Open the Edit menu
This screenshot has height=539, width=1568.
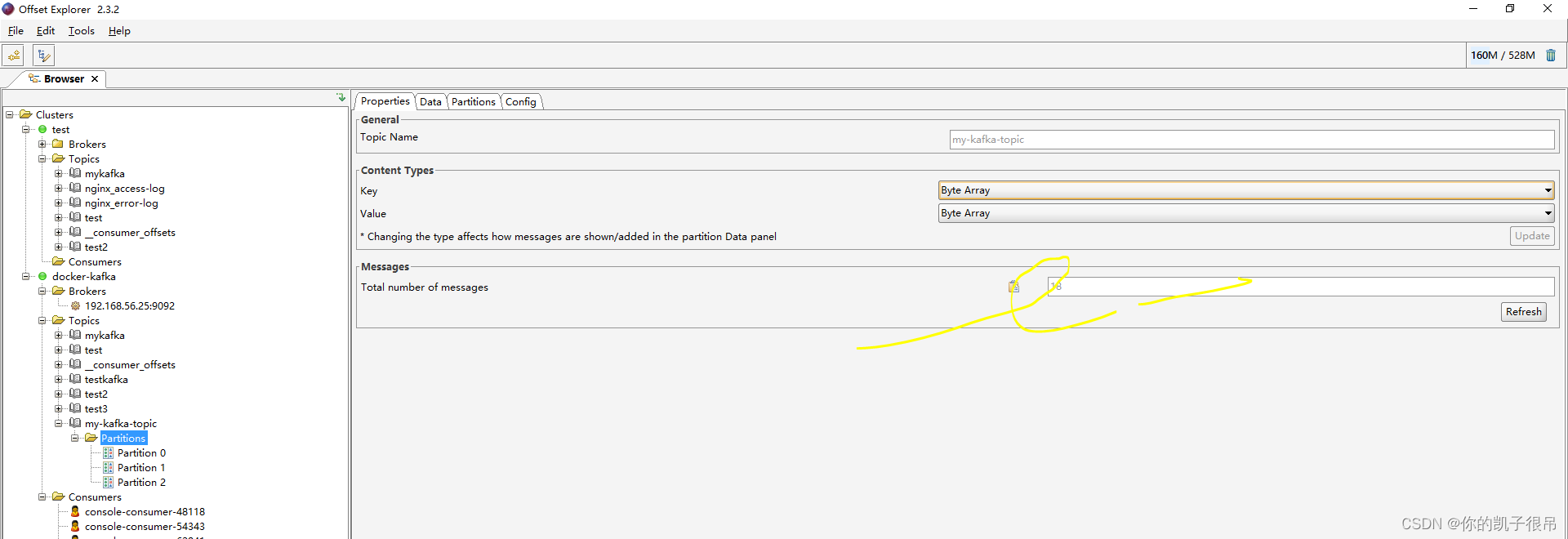coord(46,31)
